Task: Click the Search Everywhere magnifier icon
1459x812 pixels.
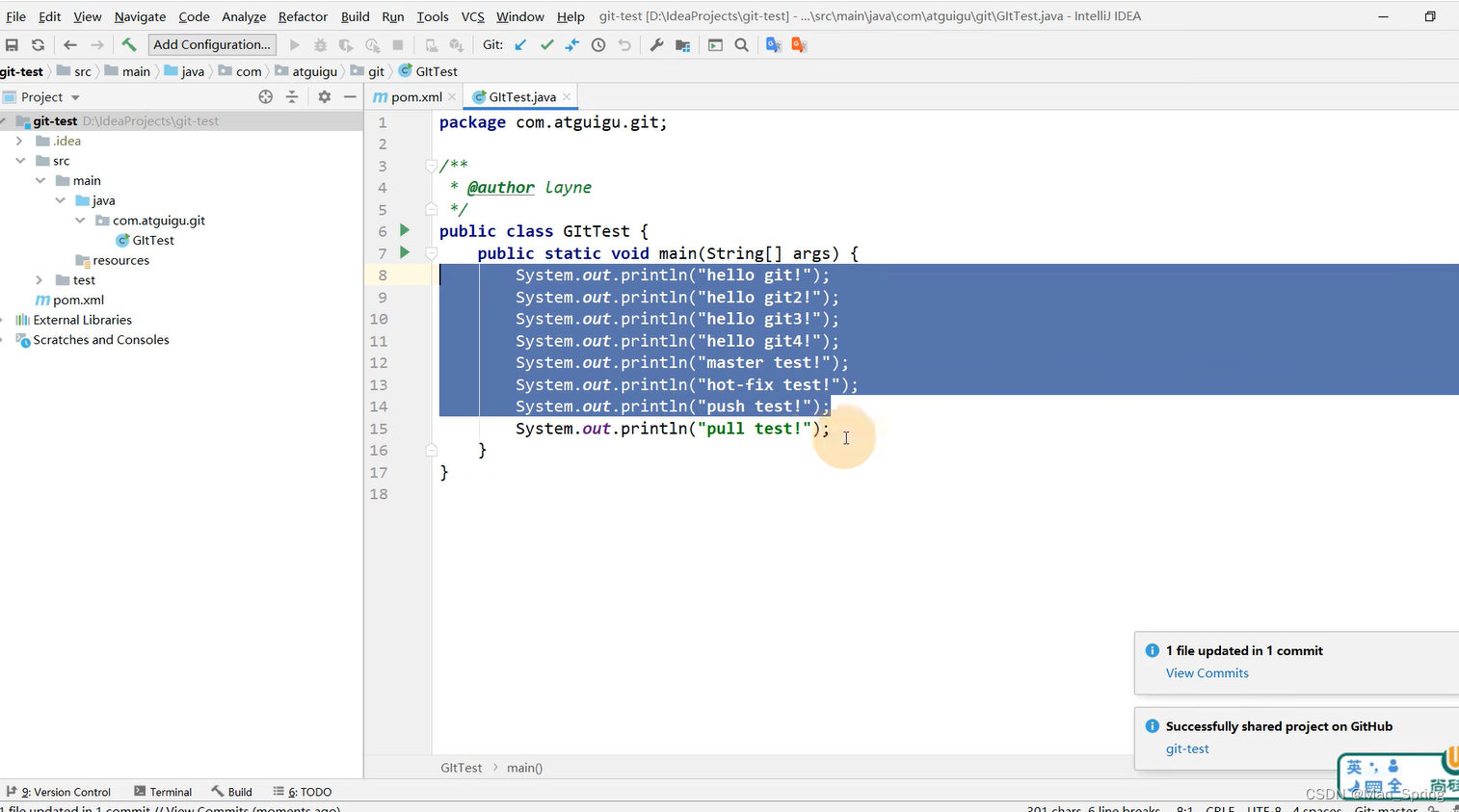Action: pyautogui.click(x=741, y=45)
